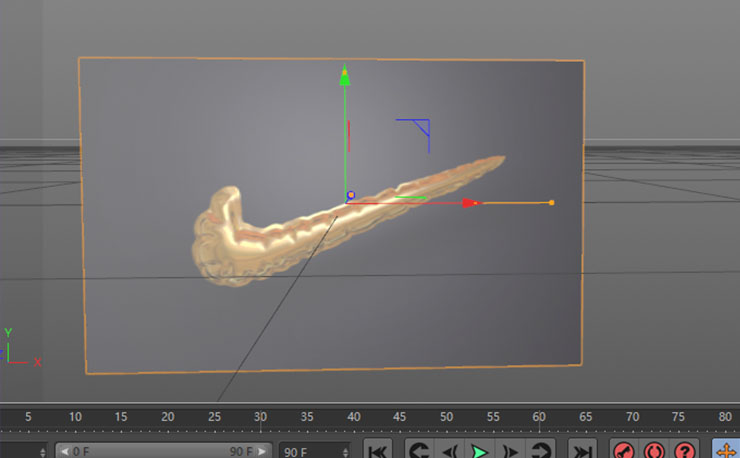Click the red X-axis arrow of the gizmo

point(471,203)
